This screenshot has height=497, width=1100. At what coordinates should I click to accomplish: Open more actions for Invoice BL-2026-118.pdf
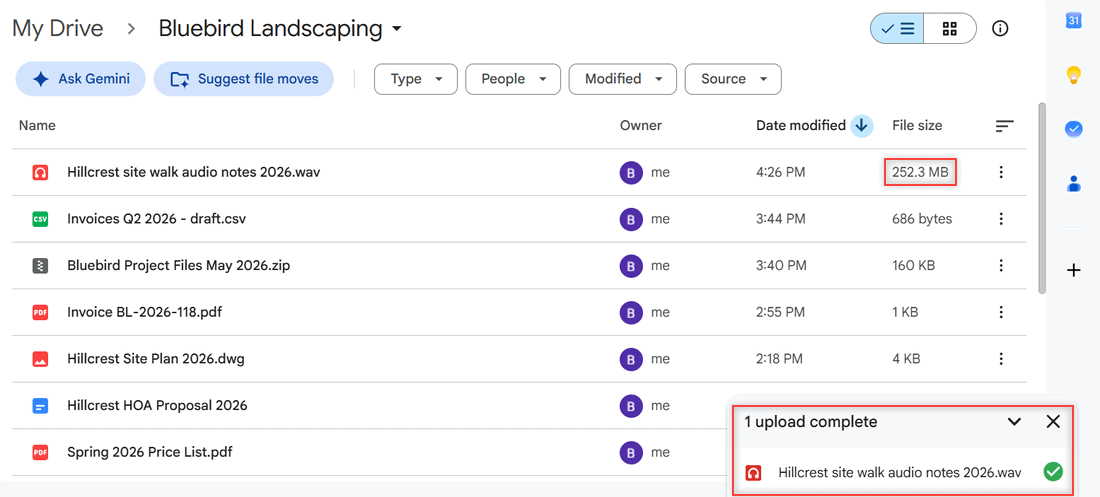click(1001, 312)
